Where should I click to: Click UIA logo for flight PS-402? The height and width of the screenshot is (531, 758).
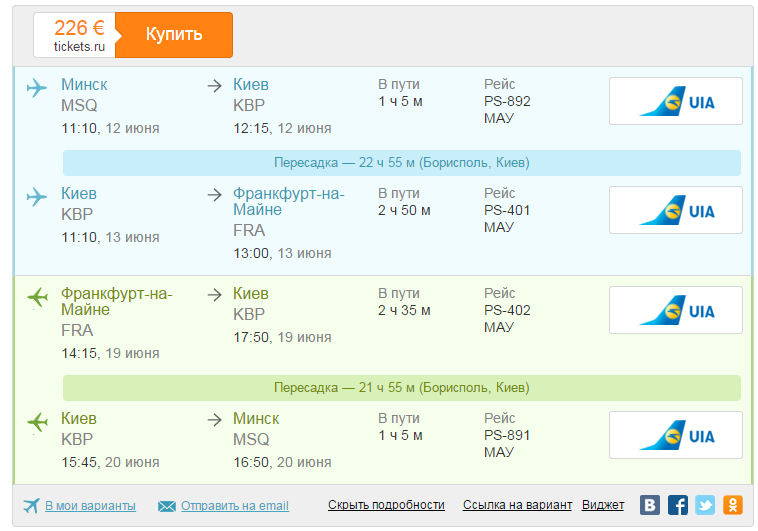point(675,310)
